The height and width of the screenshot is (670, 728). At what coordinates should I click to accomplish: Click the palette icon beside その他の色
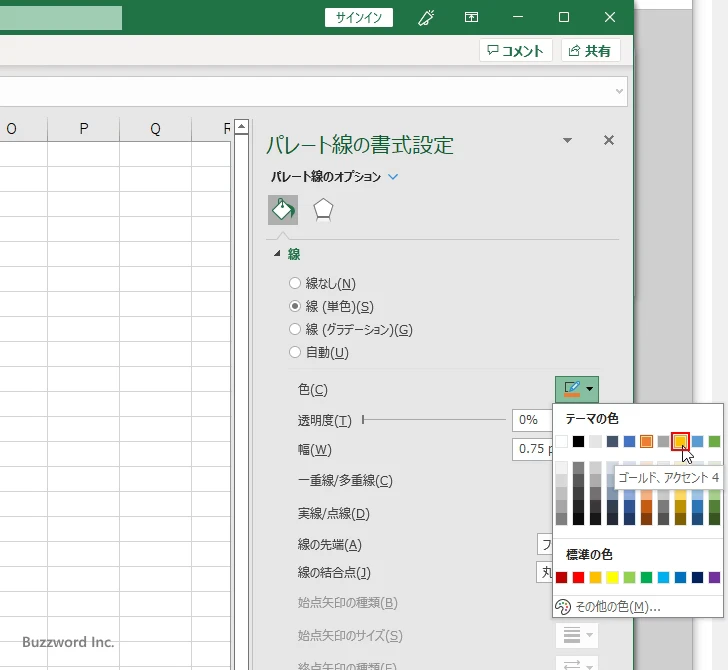[x=563, y=606]
